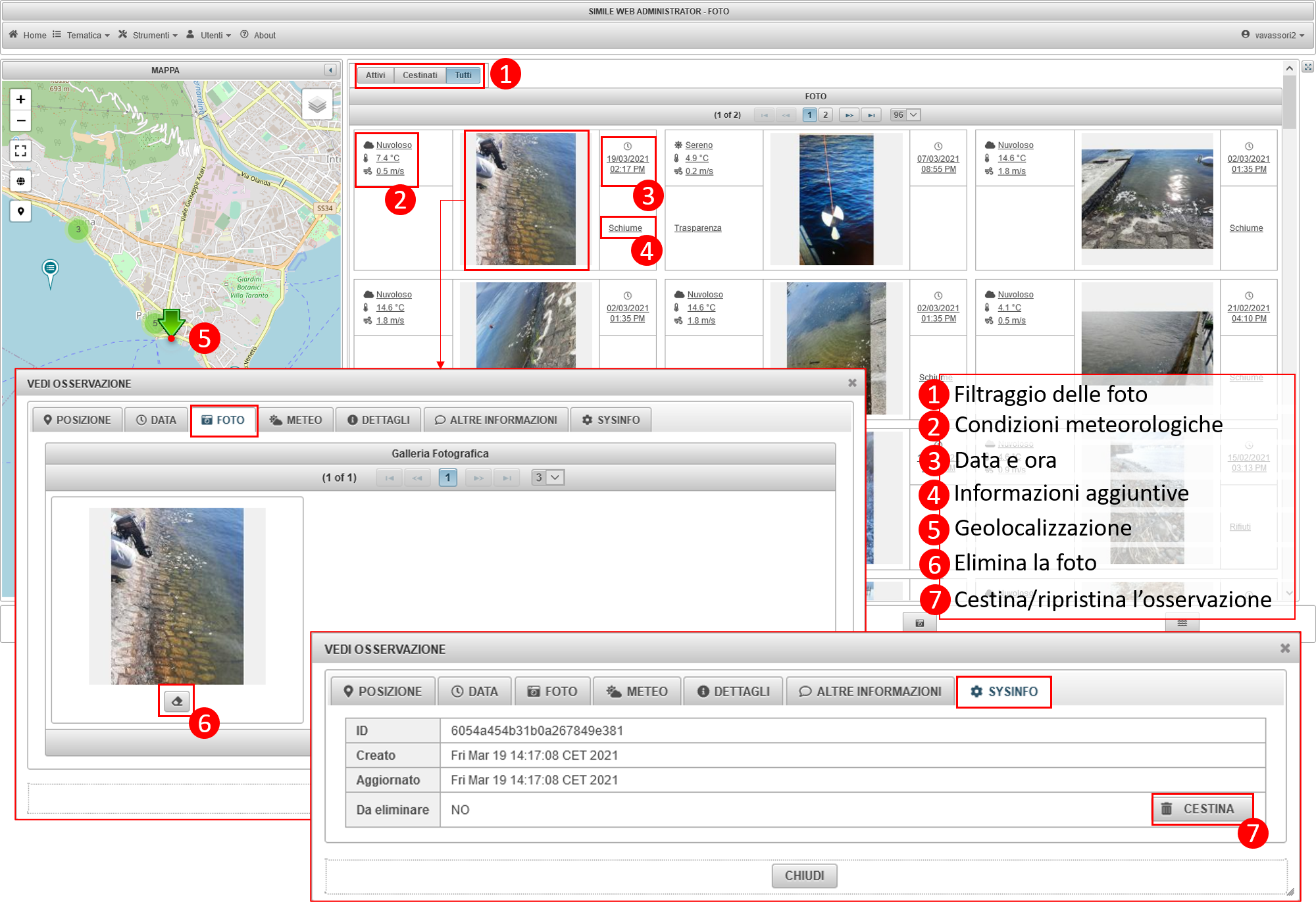Screen dimensions: 1316x902
Task: Select the highlighted SYSINFO tab
Action: click(1003, 691)
